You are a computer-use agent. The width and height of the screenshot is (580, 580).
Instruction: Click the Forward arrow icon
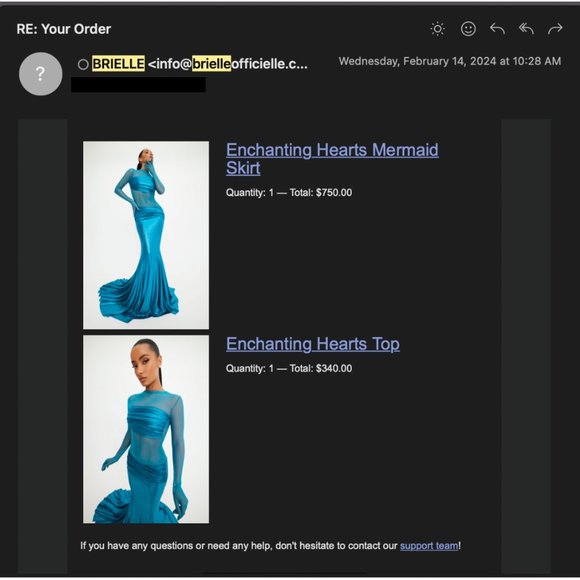pyautogui.click(x=555, y=28)
